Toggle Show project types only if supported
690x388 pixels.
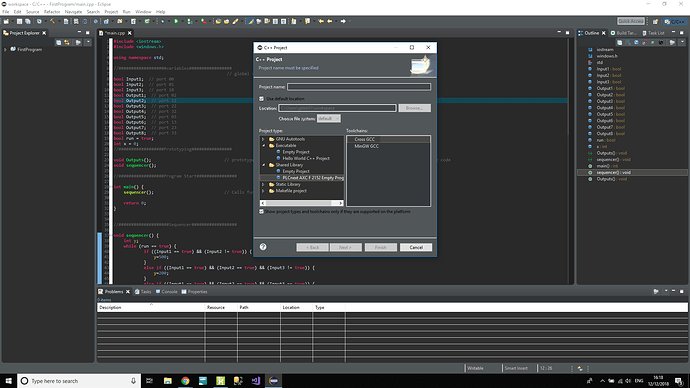tap(261, 212)
